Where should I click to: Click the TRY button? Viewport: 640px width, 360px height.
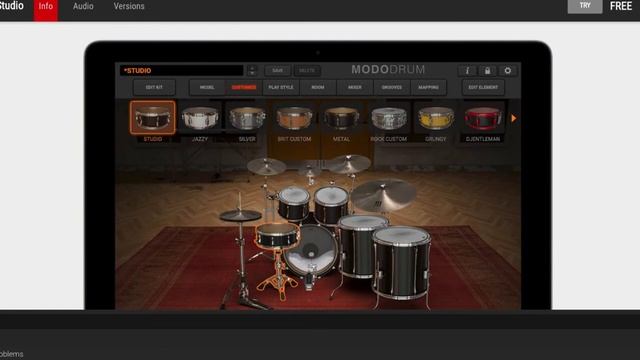[585, 6]
